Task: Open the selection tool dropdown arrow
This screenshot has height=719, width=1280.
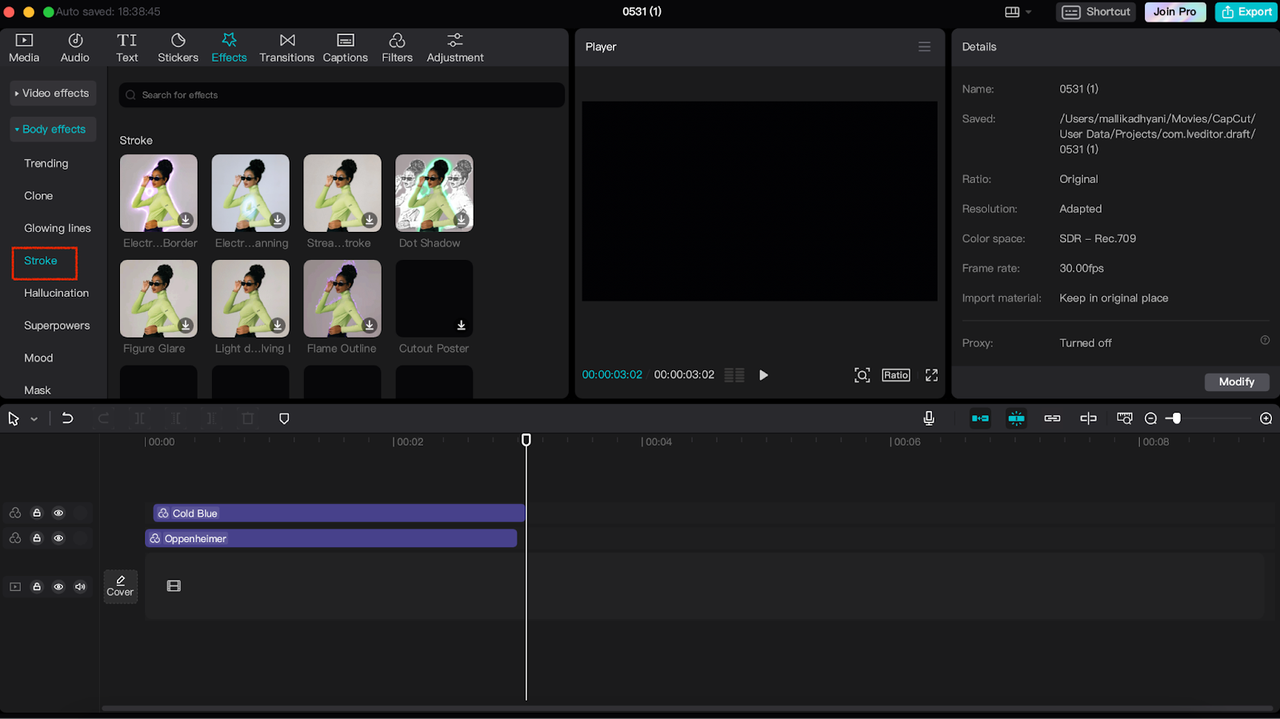Action: pyautogui.click(x=34, y=419)
